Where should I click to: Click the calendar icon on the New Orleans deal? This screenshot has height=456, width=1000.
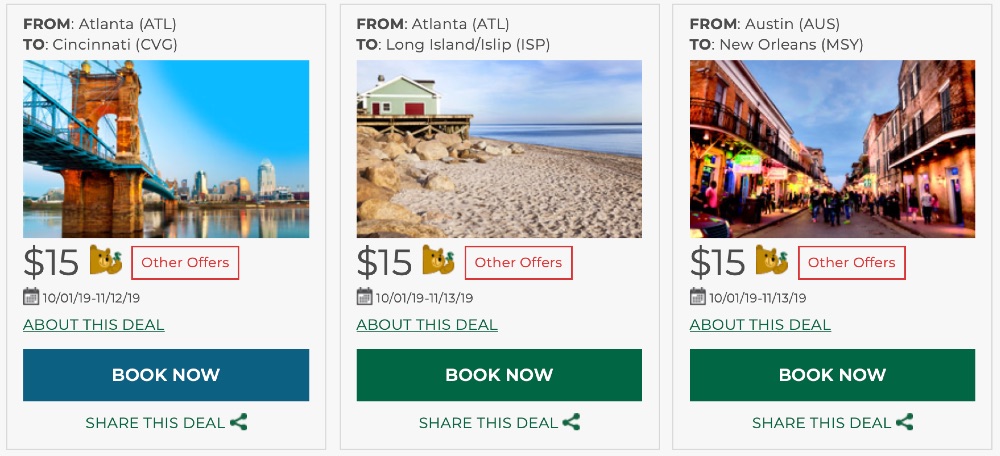698,297
